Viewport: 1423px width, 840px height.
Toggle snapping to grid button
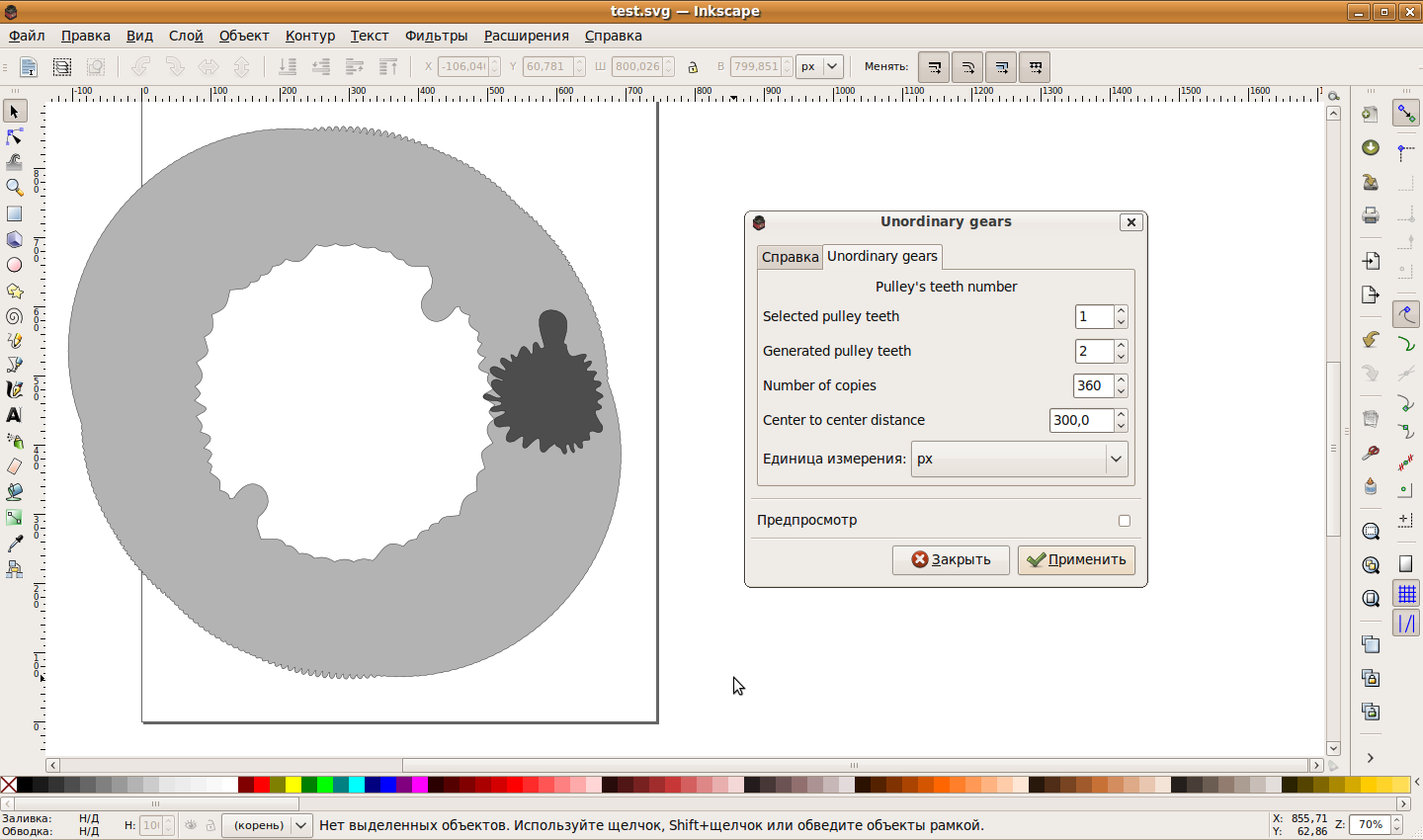pyautogui.click(x=1406, y=593)
